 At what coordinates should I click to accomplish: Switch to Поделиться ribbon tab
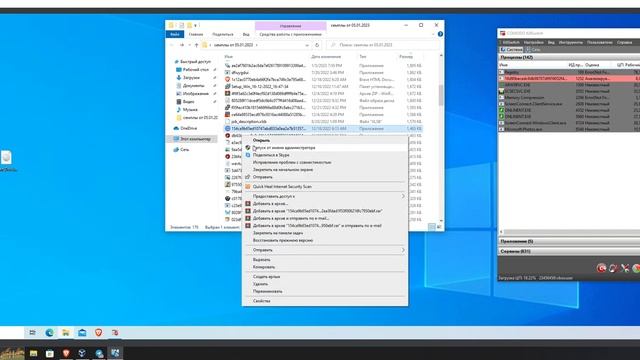click(x=223, y=34)
